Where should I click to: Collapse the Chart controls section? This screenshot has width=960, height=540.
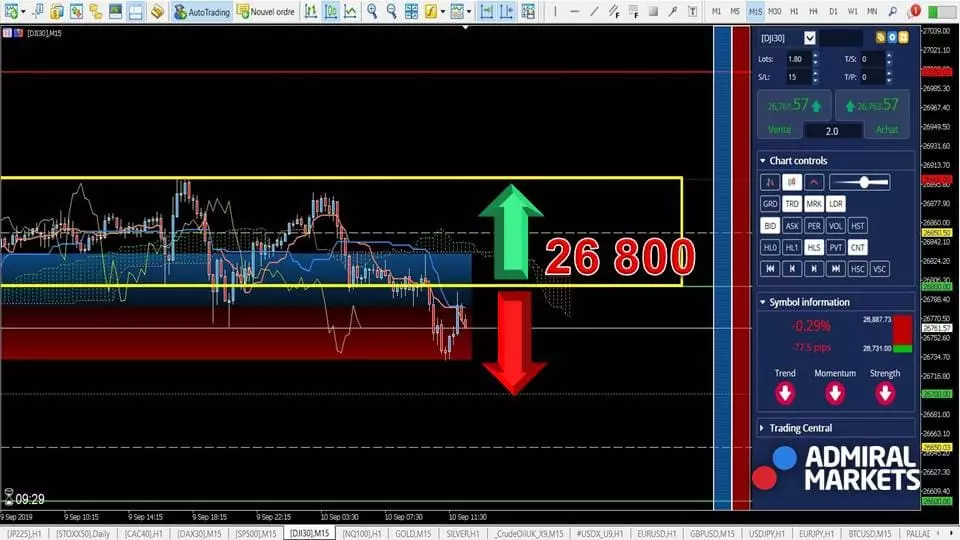tap(763, 160)
